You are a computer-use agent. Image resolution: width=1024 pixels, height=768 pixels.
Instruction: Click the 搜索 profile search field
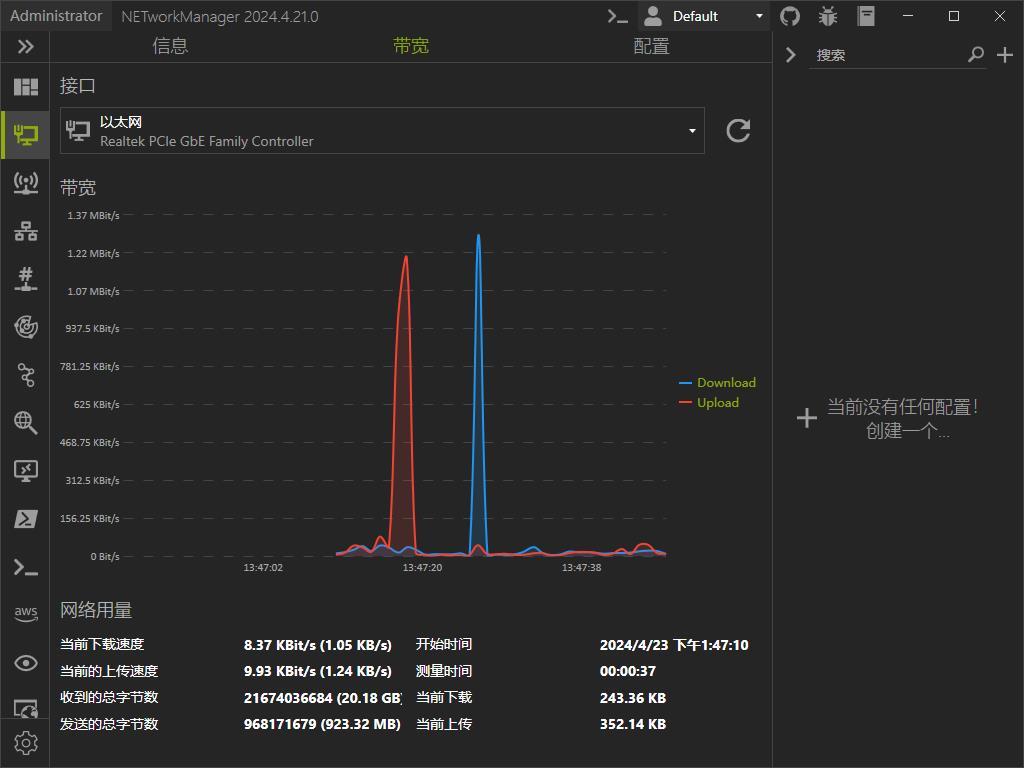coord(890,54)
